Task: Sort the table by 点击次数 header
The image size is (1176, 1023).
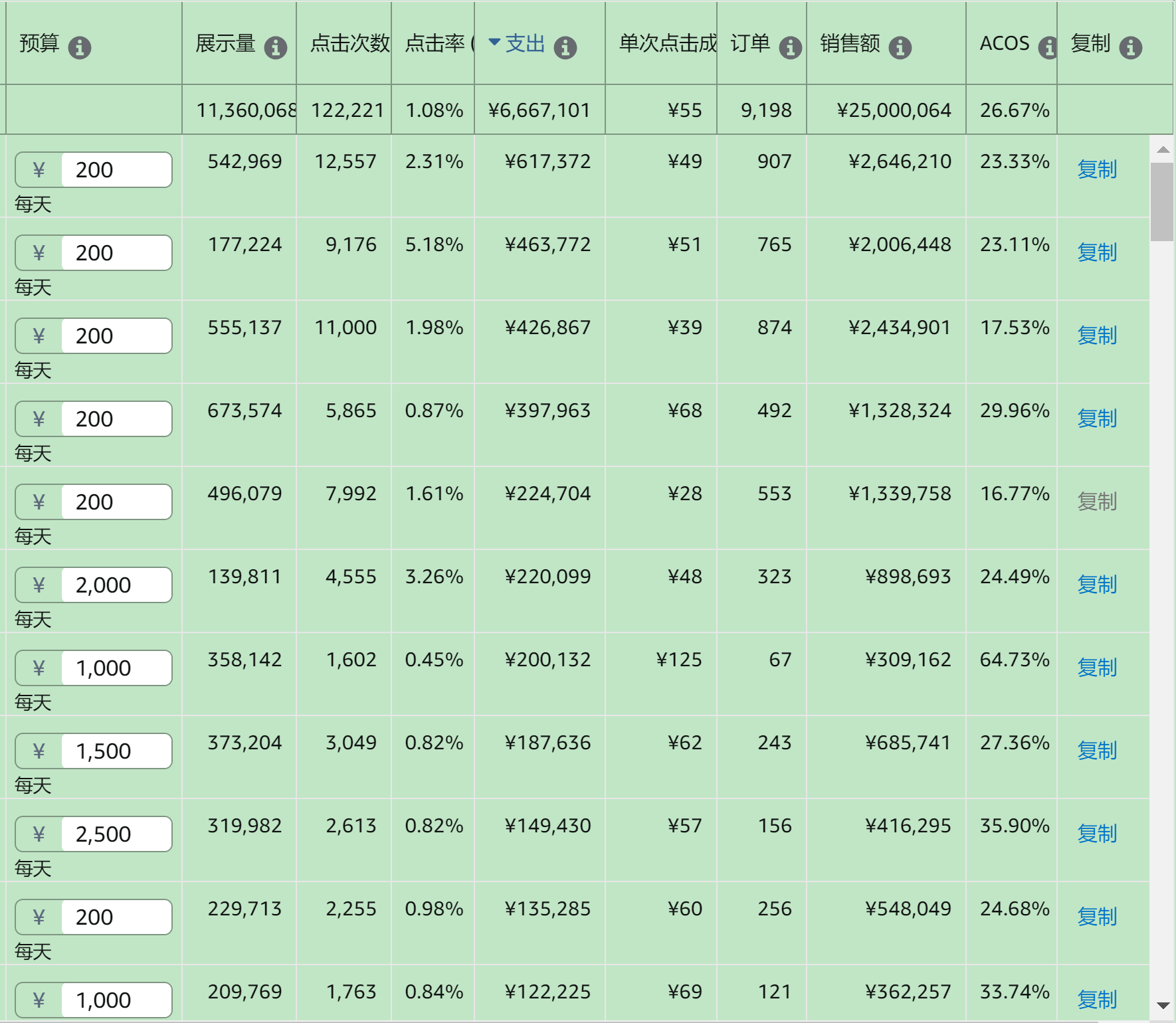Action: pos(349,44)
